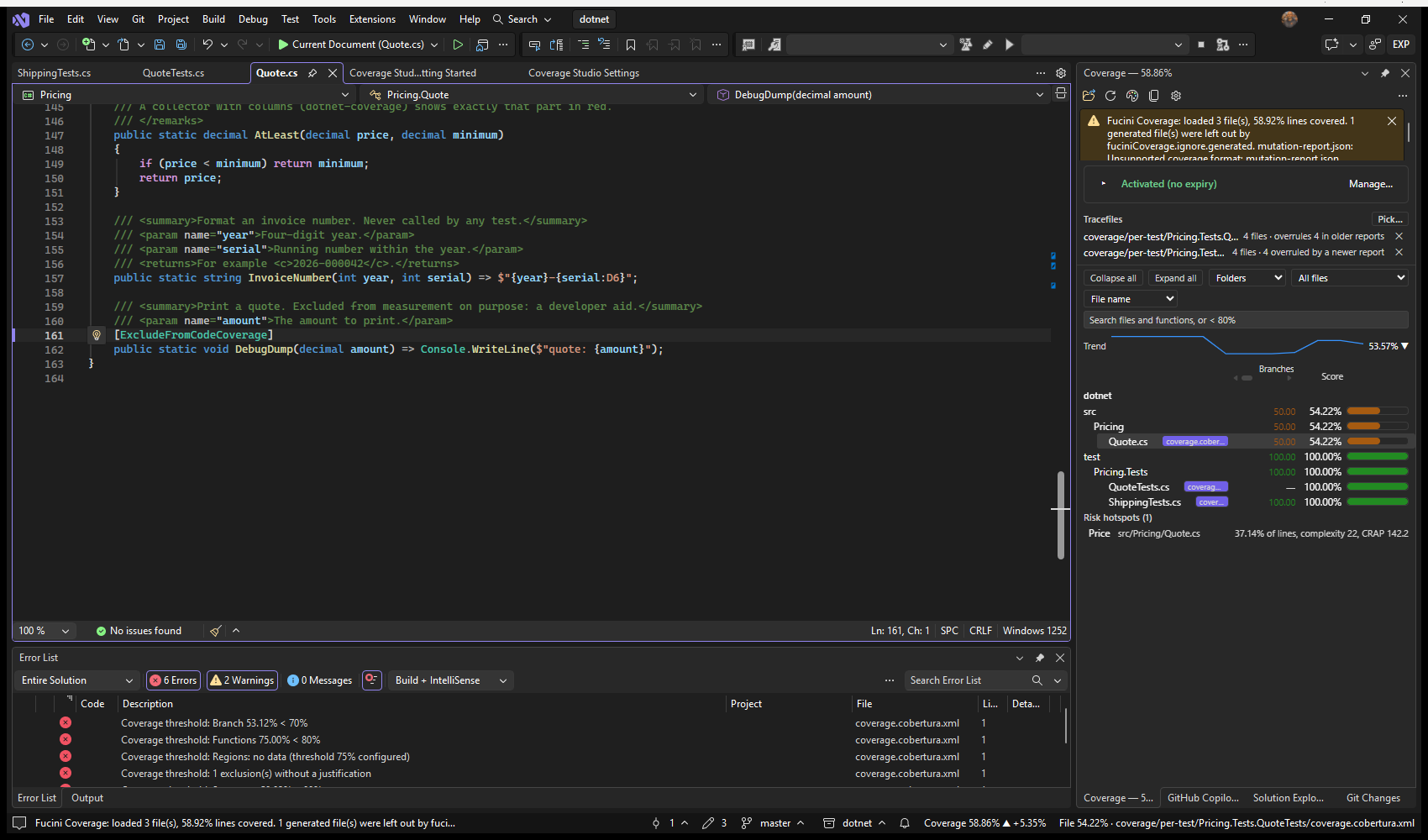Viewport: 1428px width, 840px height.
Task: Toggle the Error List build-only filter icon
Action: [372, 680]
